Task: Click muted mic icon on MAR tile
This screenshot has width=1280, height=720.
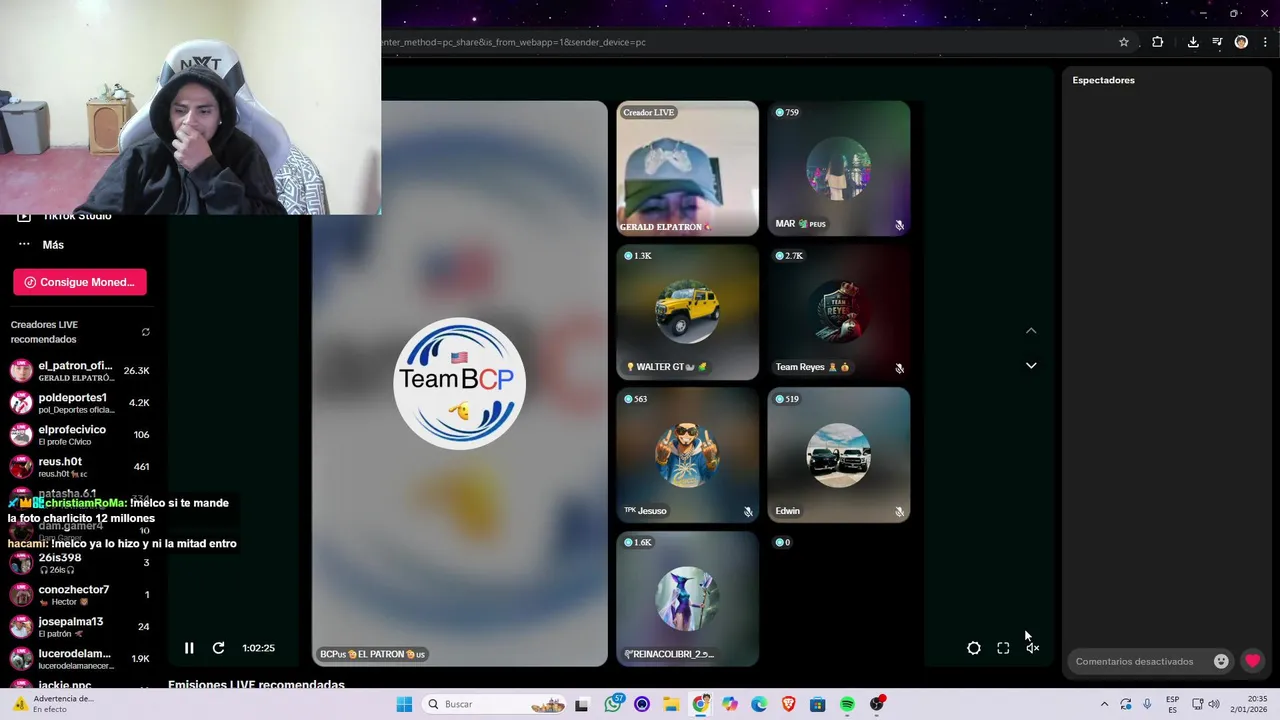Action: [899, 225]
